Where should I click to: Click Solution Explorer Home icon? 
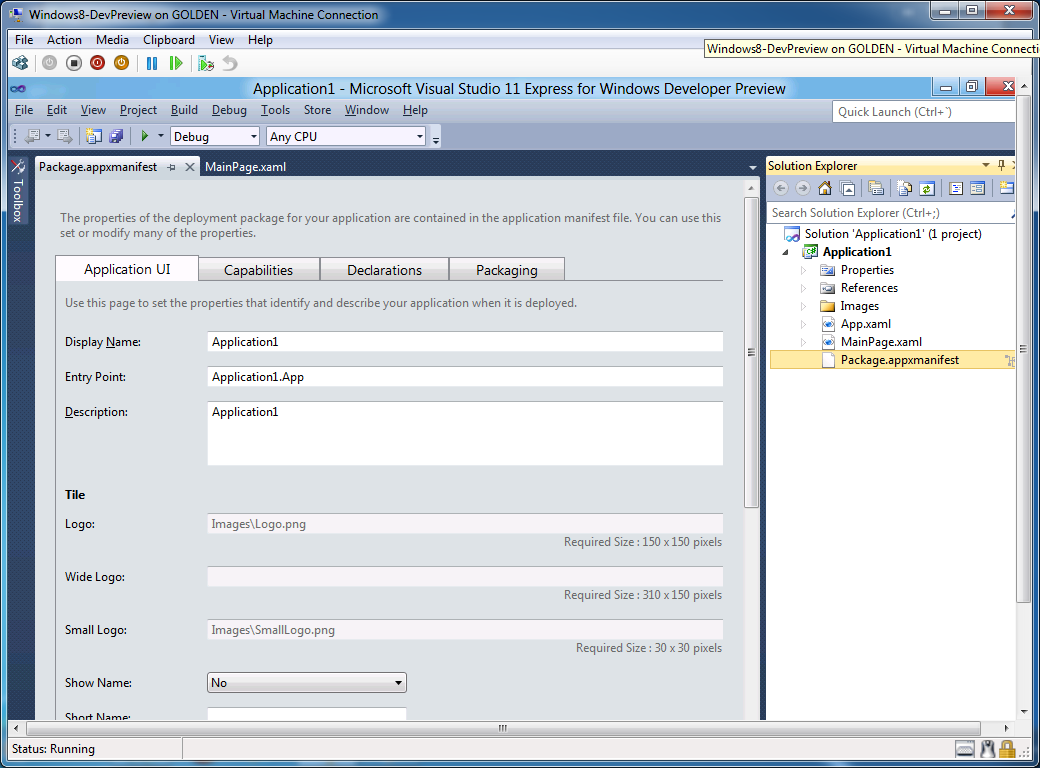[824, 188]
